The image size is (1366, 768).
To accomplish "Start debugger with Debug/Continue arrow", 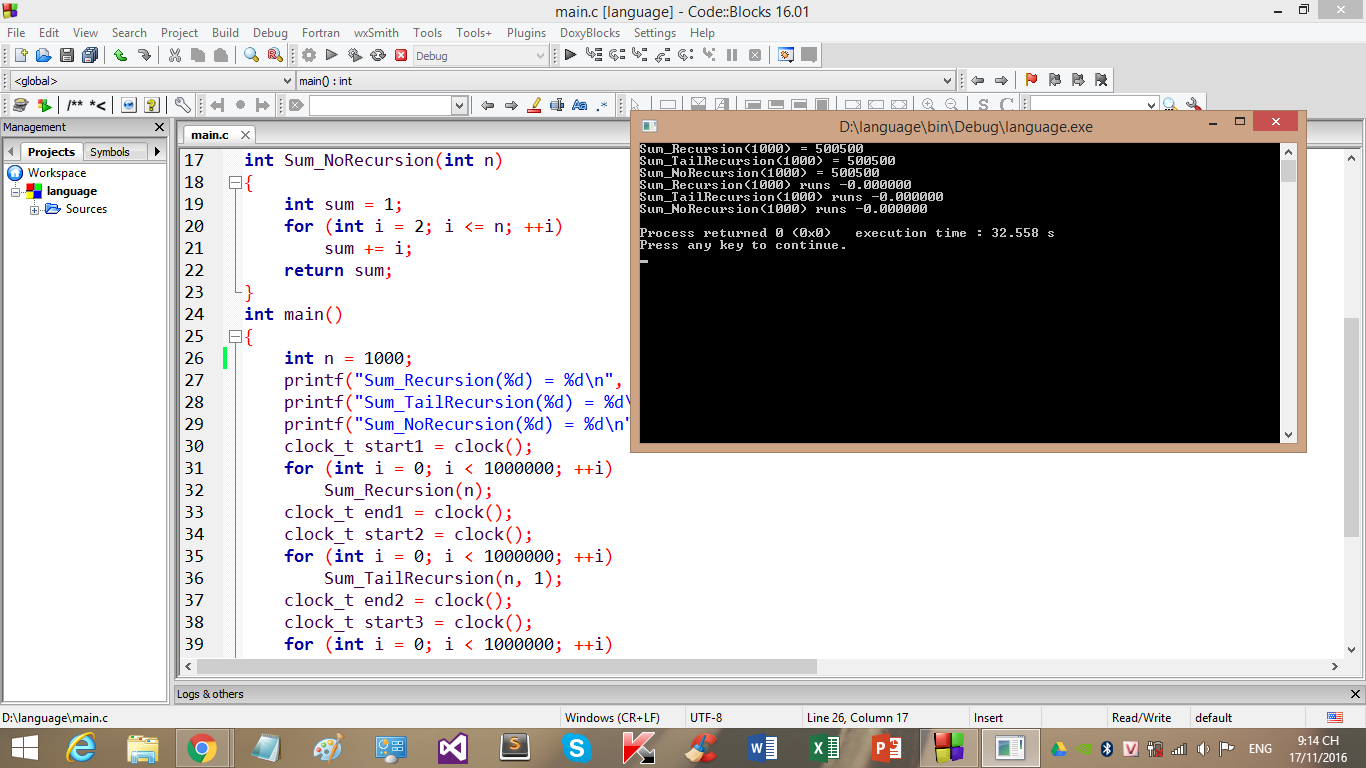I will coord(570,56).
